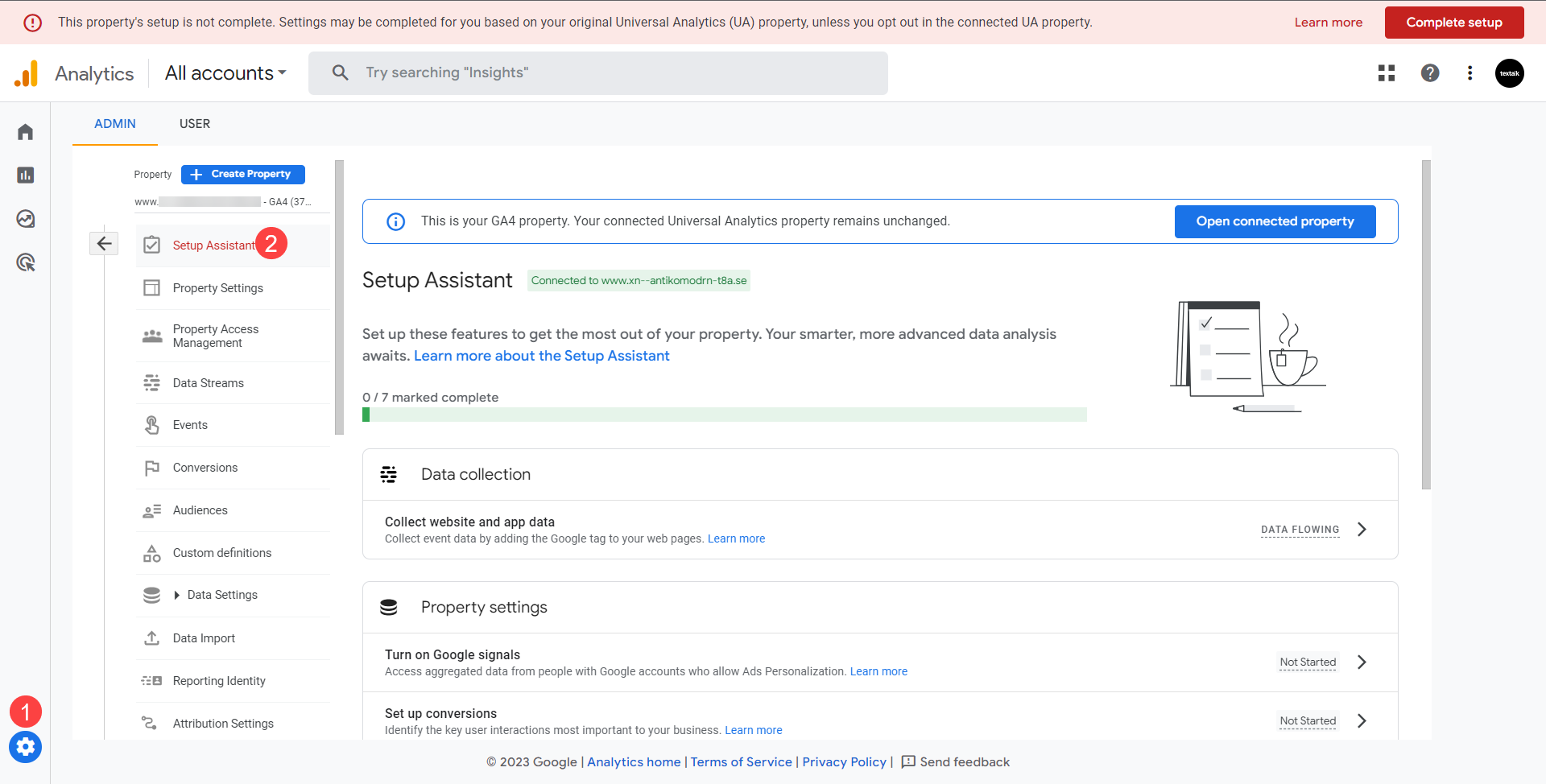
Task: Click the setup completion progress bar
Action: click(725, 415)
